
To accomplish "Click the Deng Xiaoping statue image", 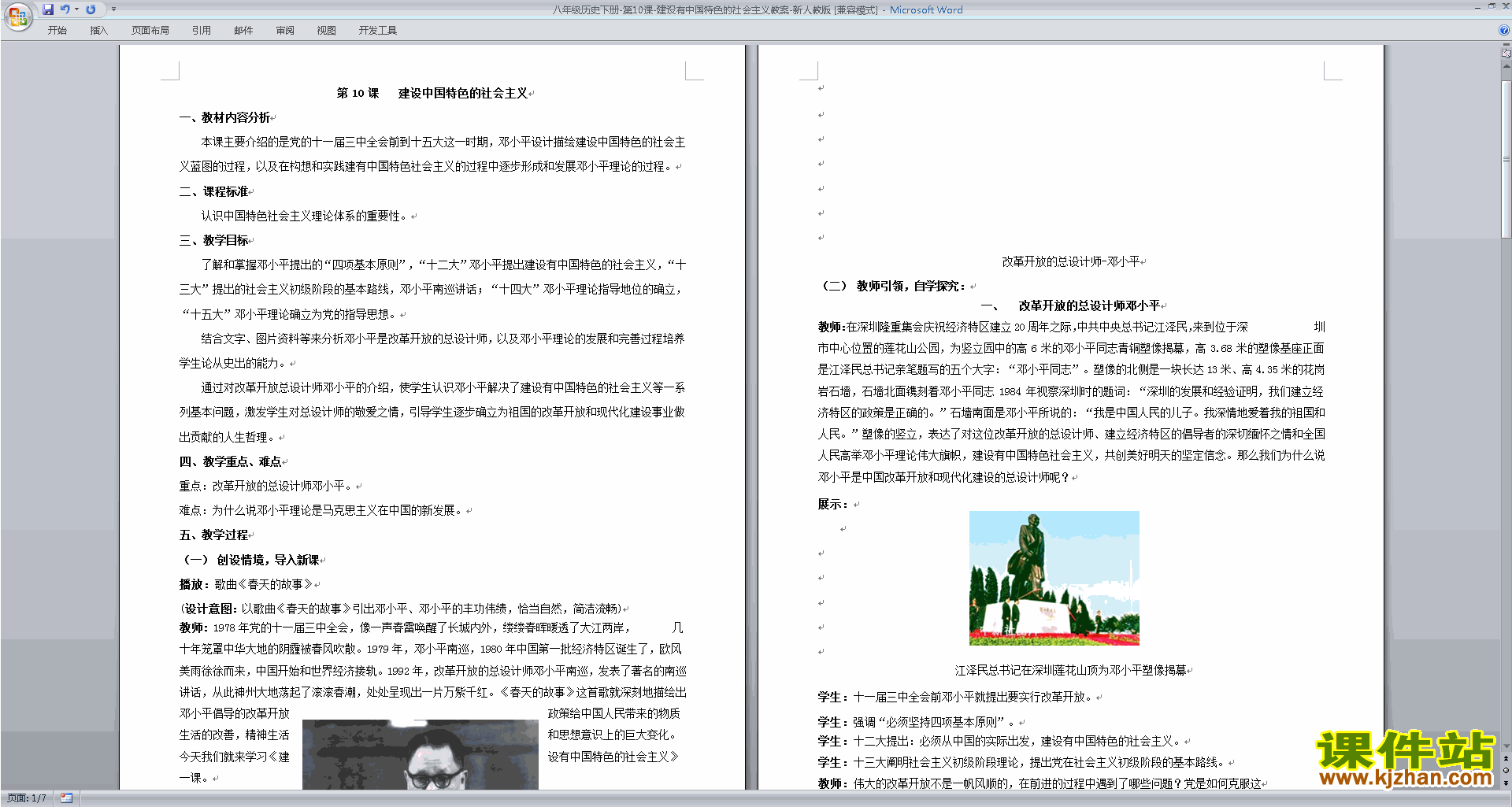I will [x=1054, y=578].
